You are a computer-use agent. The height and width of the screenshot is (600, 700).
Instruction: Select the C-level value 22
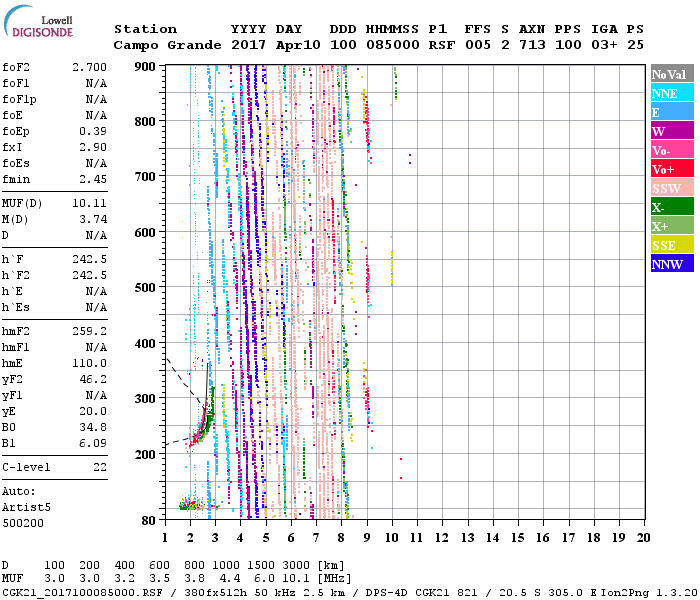(100, 467)
